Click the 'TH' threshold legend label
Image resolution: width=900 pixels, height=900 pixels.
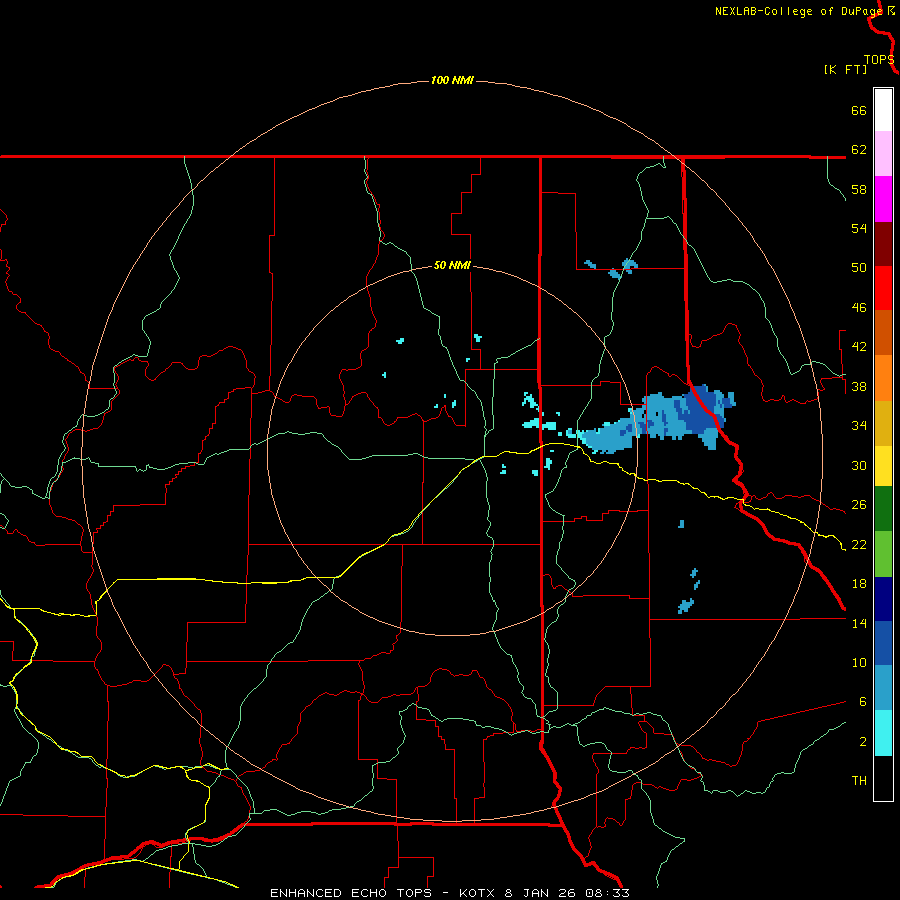pos(859,781)
